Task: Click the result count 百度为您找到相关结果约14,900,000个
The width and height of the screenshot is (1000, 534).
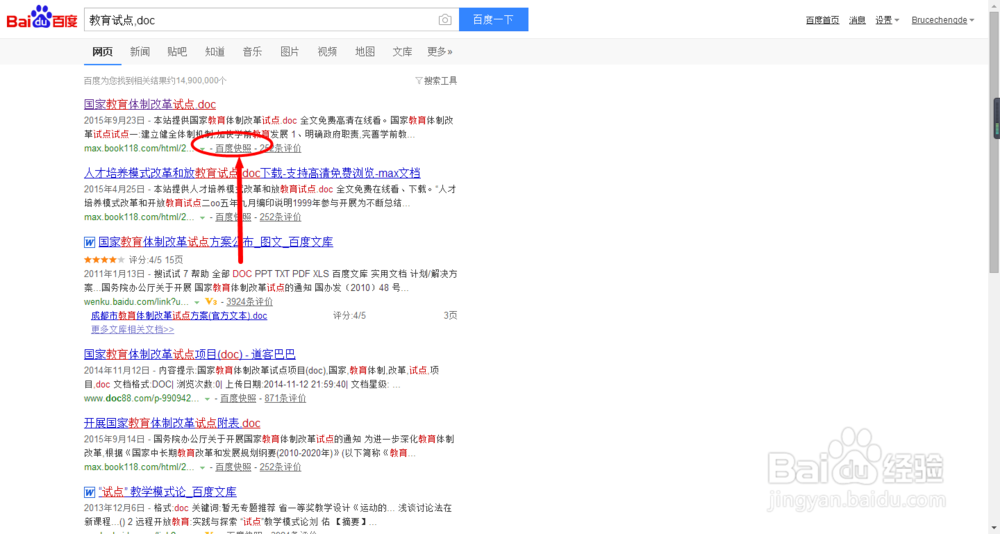Action: pos(155,81)
